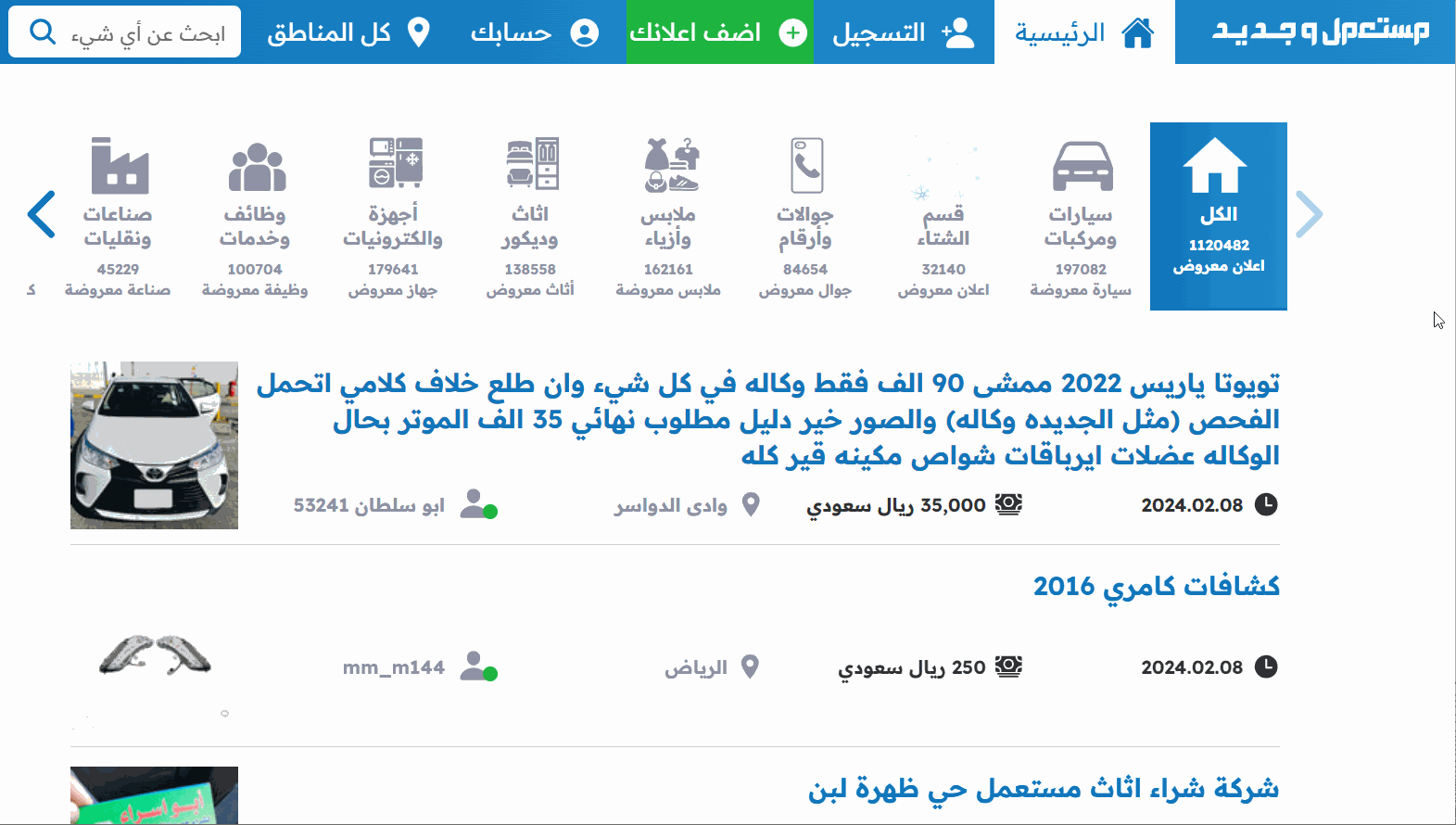The image size is (1456, 825).
Task: Select the industries and transport category icon
Action: [x=120, y=166]
